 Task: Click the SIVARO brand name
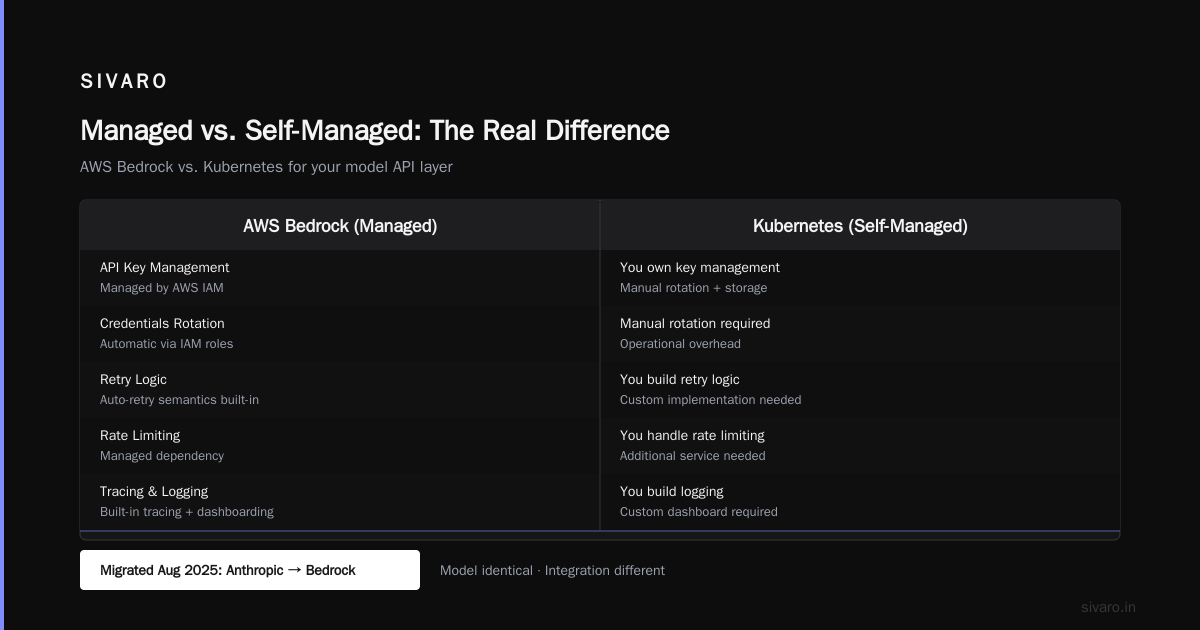(124, 82)
